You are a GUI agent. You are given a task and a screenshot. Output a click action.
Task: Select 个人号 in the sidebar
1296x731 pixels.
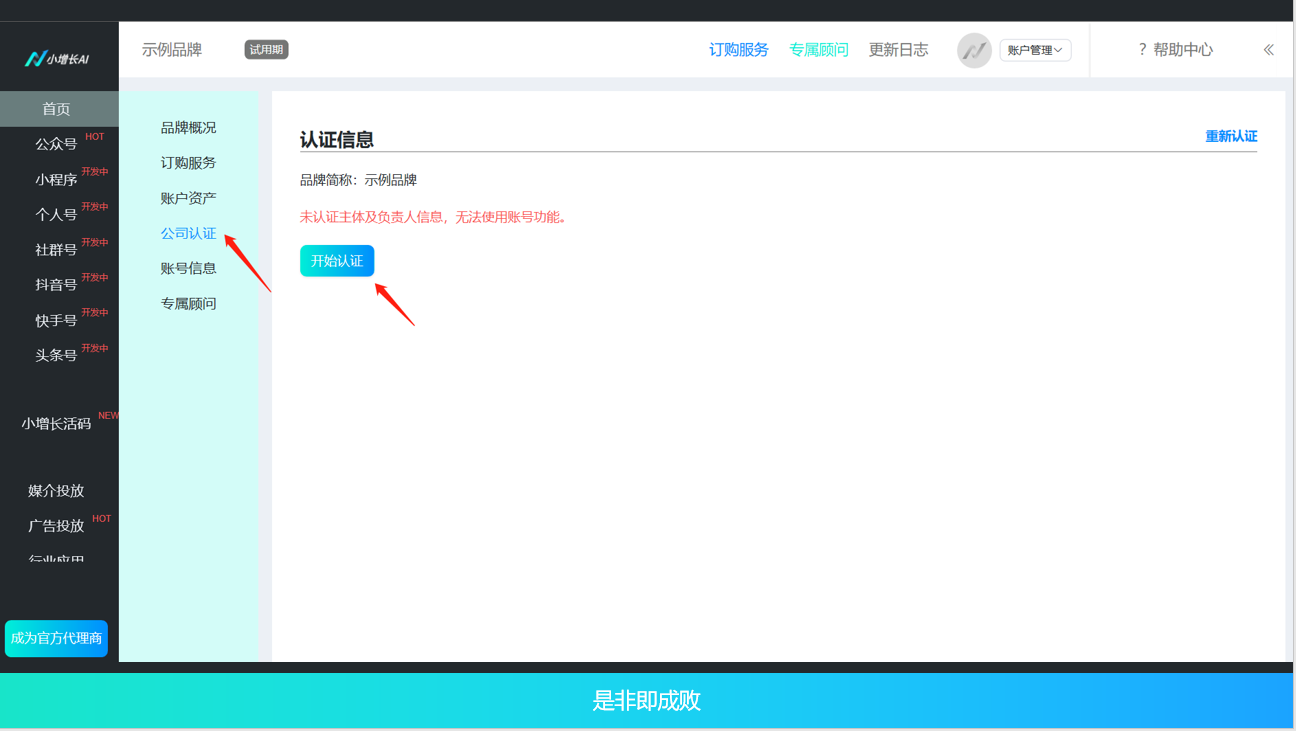click(56, 215)
